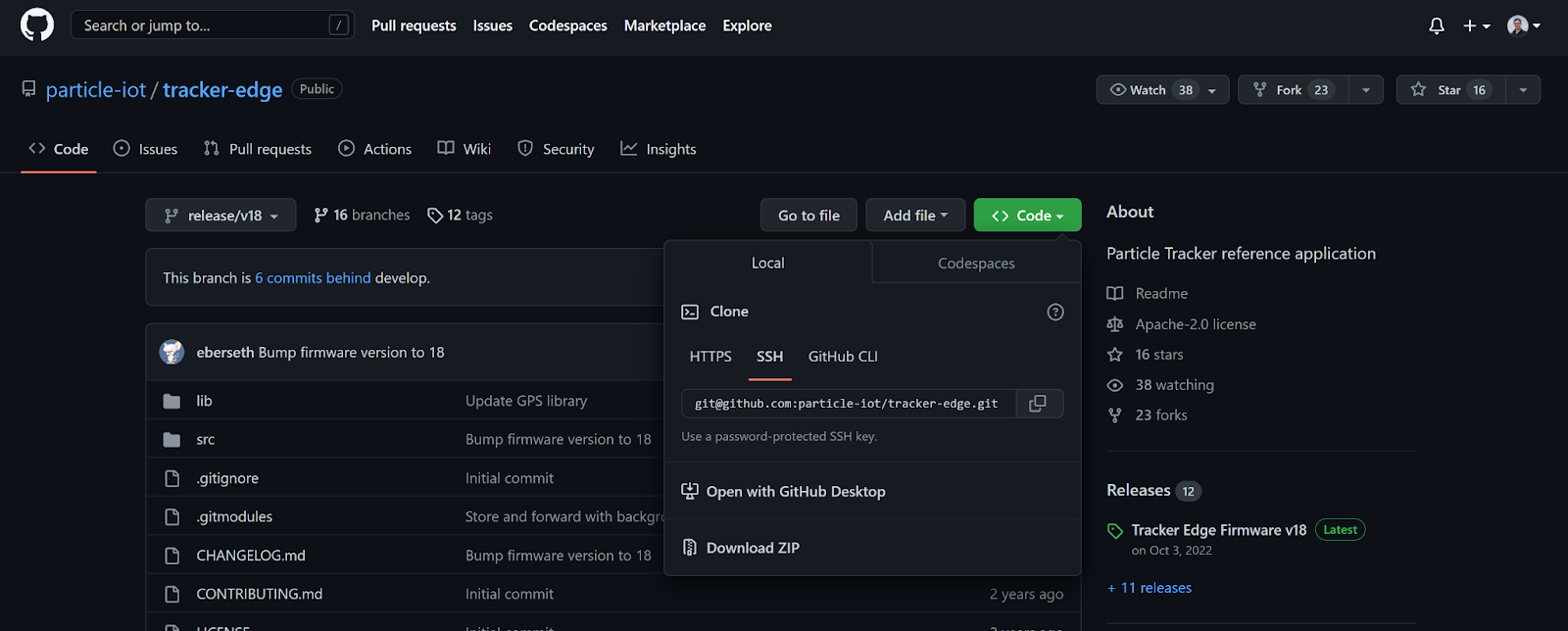Star the repository

[x=1450, y=90]
